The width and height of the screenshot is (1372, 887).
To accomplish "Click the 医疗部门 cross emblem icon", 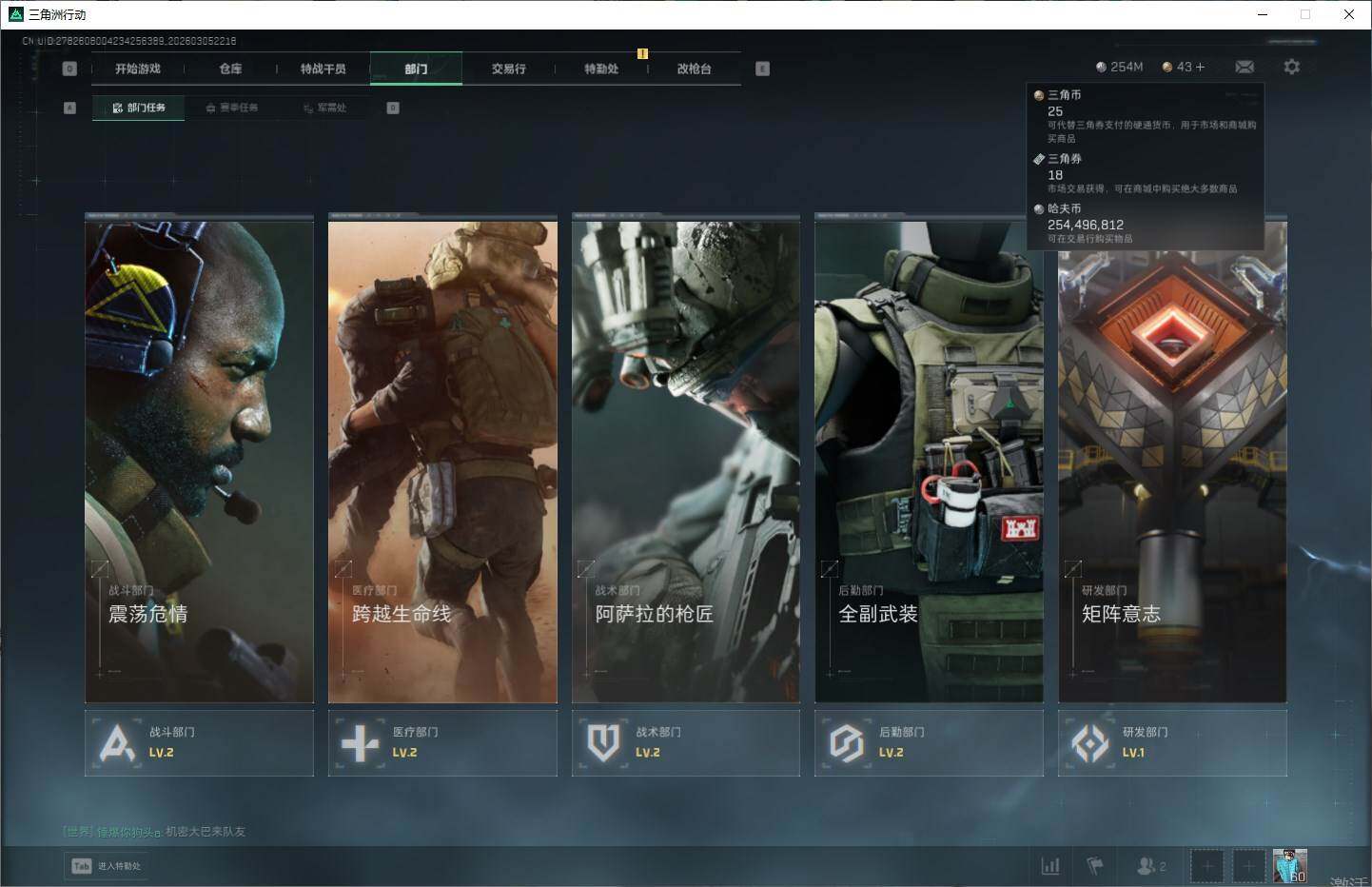I will coord(360,742).
